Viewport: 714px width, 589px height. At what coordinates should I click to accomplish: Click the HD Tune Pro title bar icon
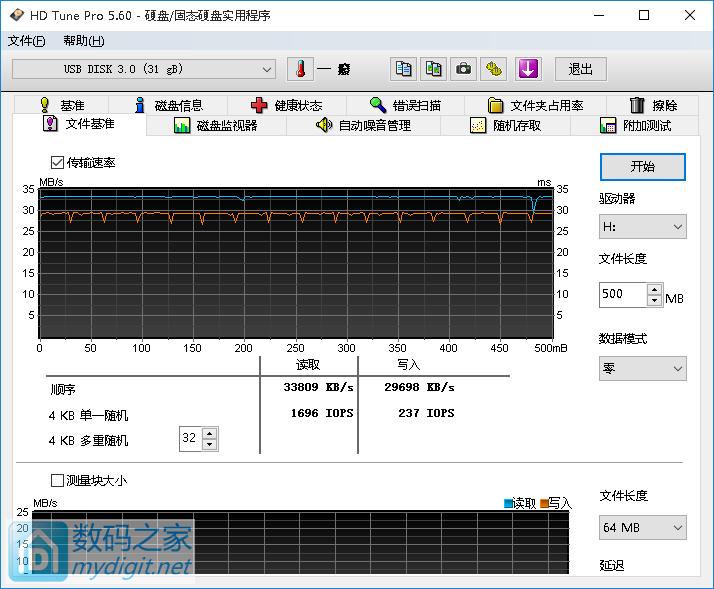coord(16,15)
